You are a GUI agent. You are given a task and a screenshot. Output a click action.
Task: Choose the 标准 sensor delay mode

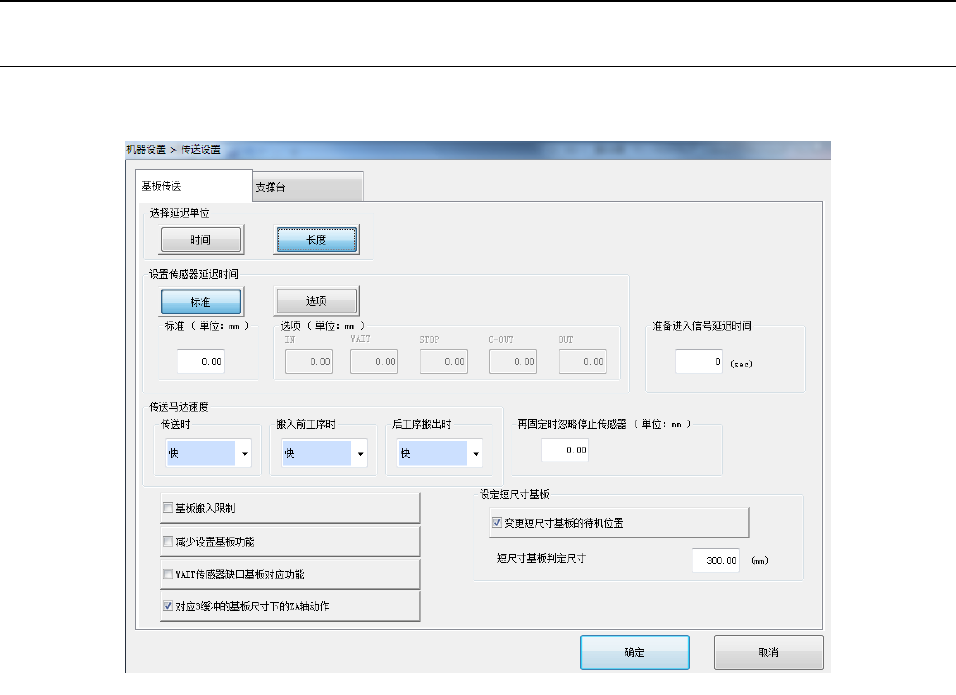pyautogui.click(x=201, y=302)
